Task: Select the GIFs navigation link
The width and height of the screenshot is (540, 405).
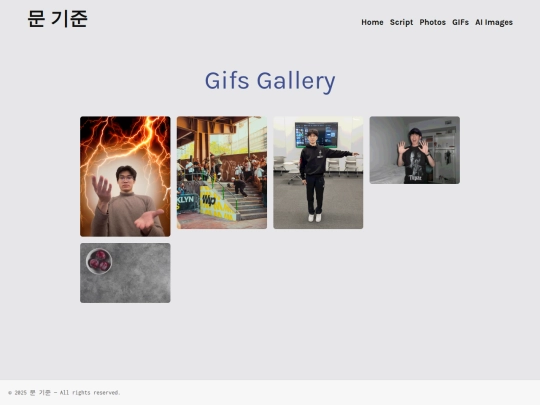Action: click(460, 22)
